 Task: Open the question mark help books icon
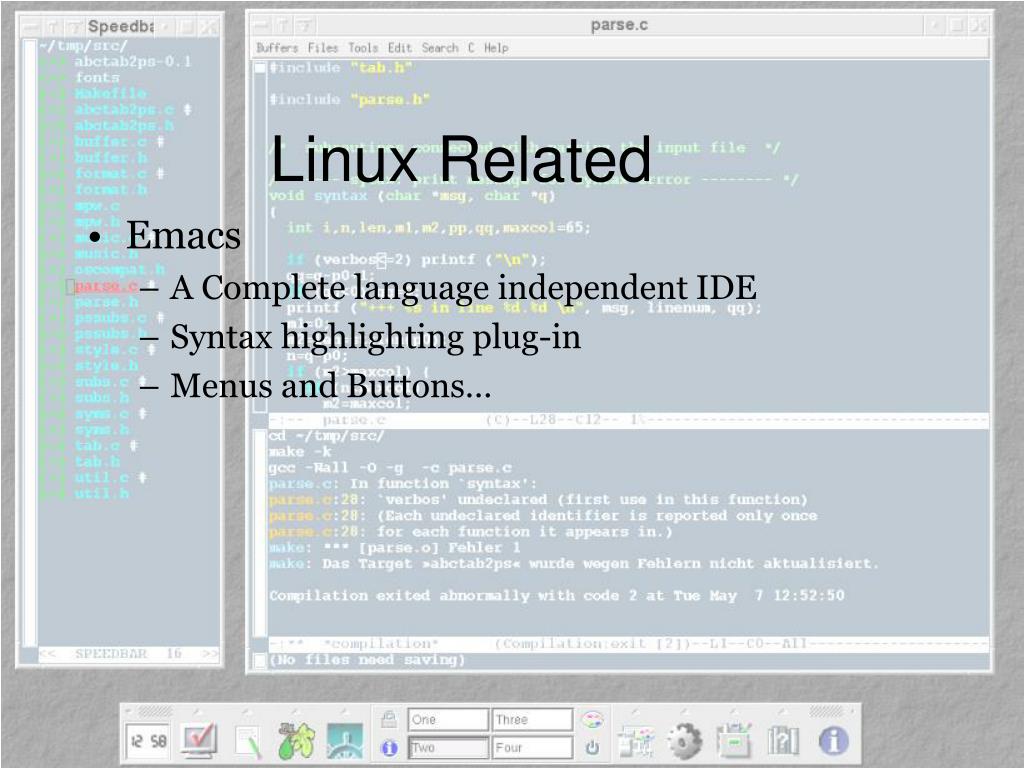point(783,741)
